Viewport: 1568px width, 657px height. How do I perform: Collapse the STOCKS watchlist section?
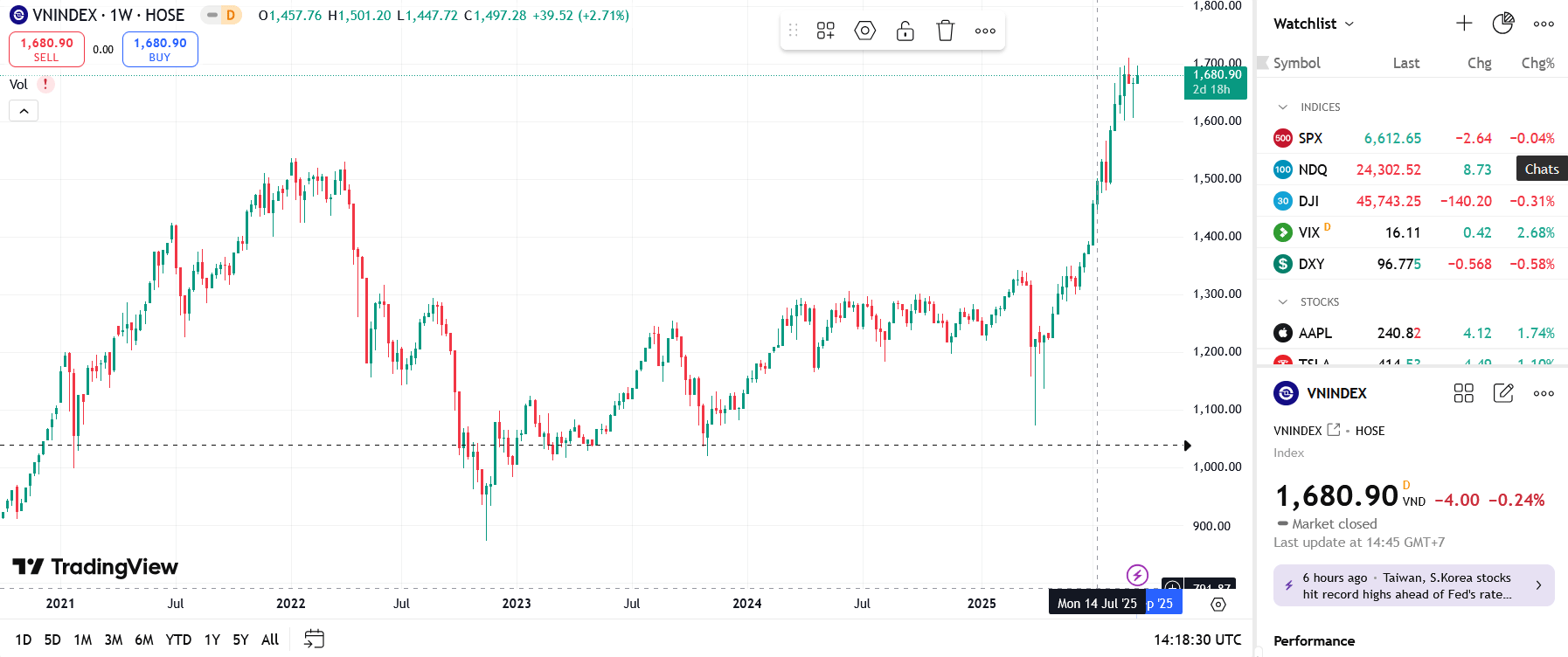1283,301
